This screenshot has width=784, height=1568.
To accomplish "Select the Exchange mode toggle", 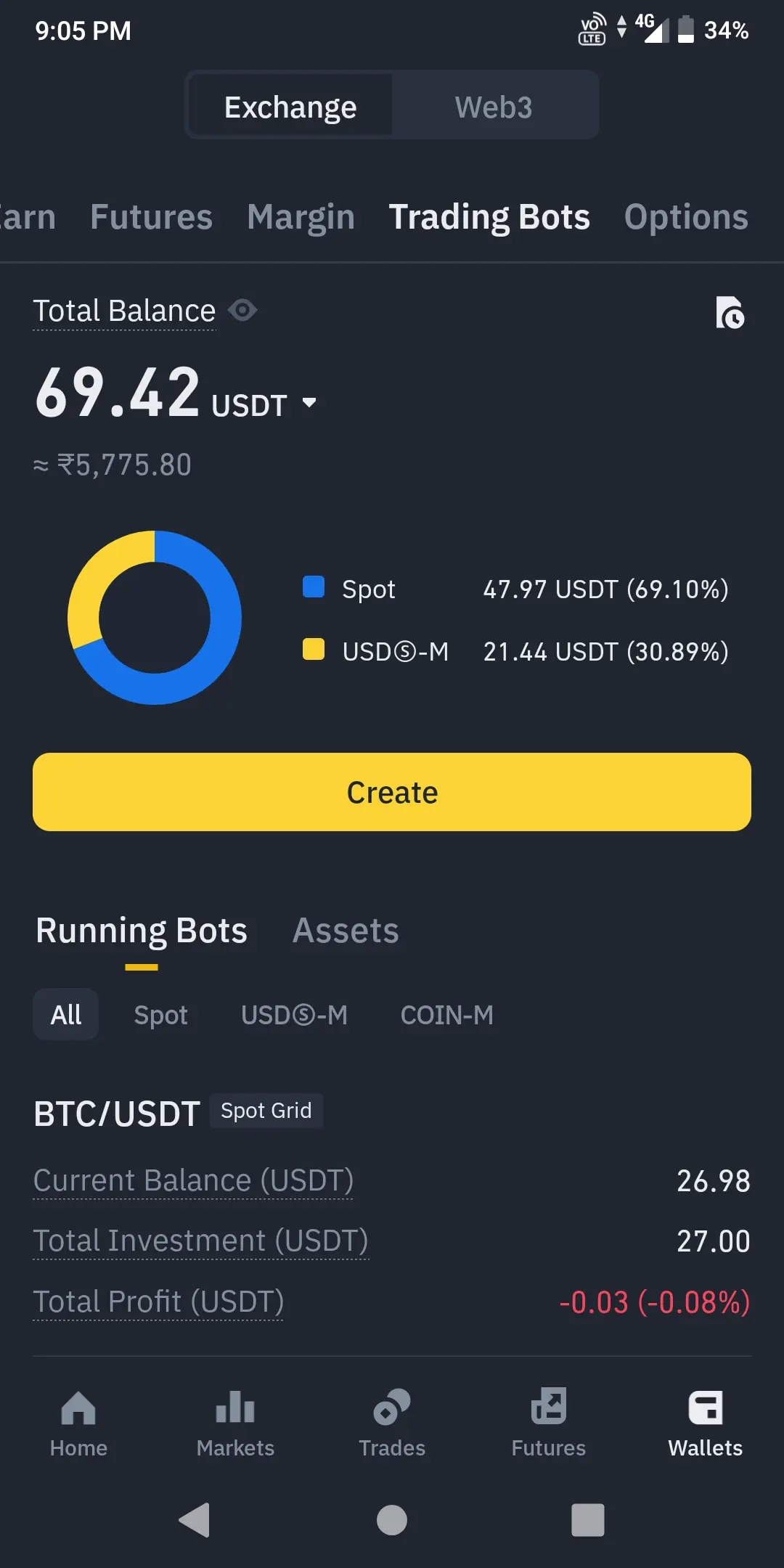I will coord(290,107).
